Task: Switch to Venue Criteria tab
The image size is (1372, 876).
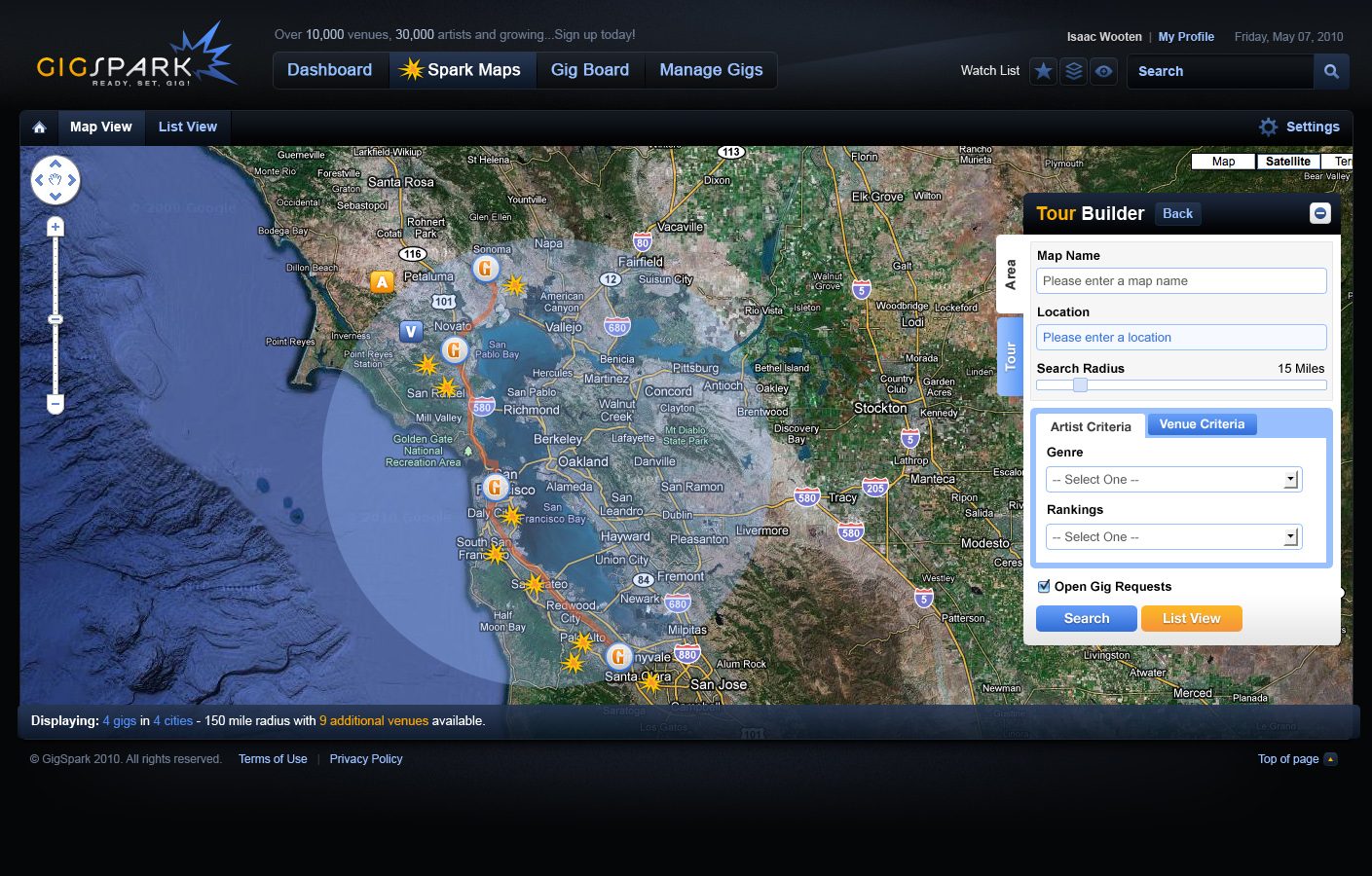Action: coord(1202,424)
